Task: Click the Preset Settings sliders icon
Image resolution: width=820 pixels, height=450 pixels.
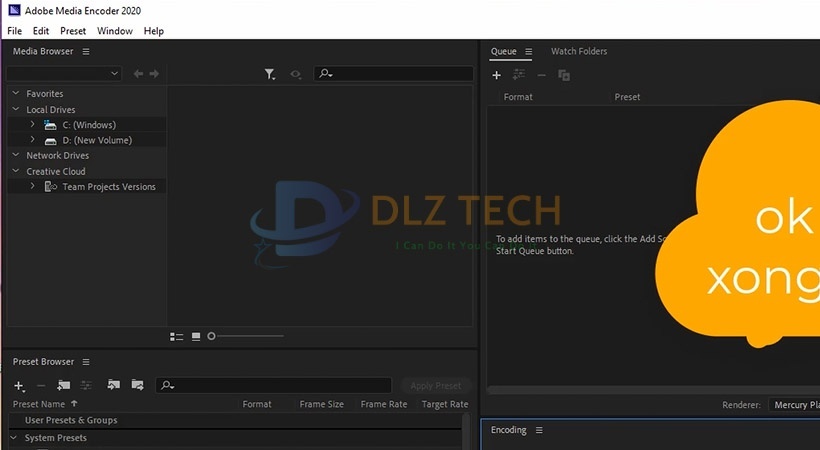Action: tap(86, 386)
